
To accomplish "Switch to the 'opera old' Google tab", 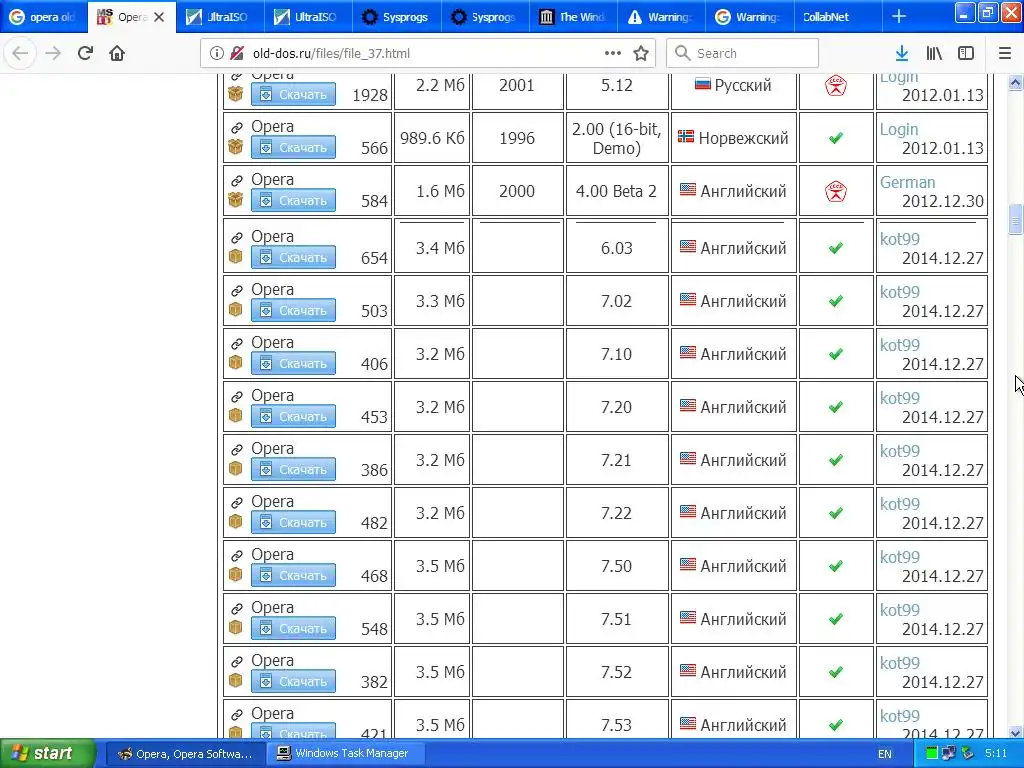I will [x=43, y=17].
